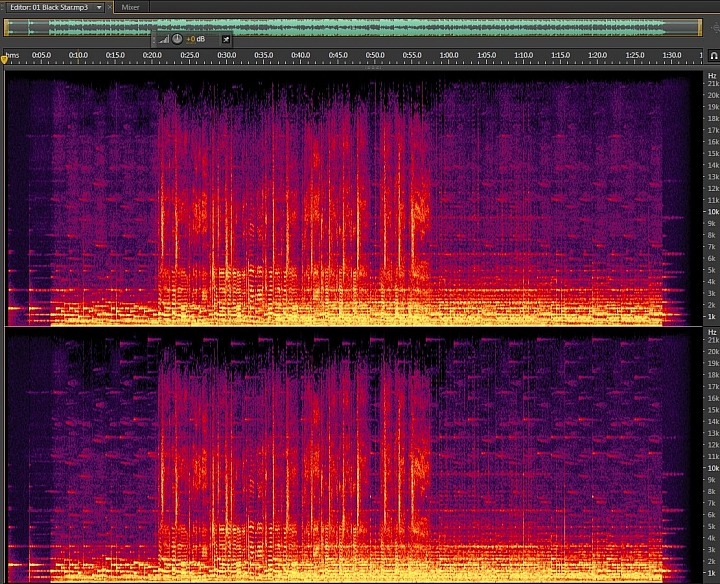
Task: Click 1:20.0 on the time ruler
Action: pos(597,55)
